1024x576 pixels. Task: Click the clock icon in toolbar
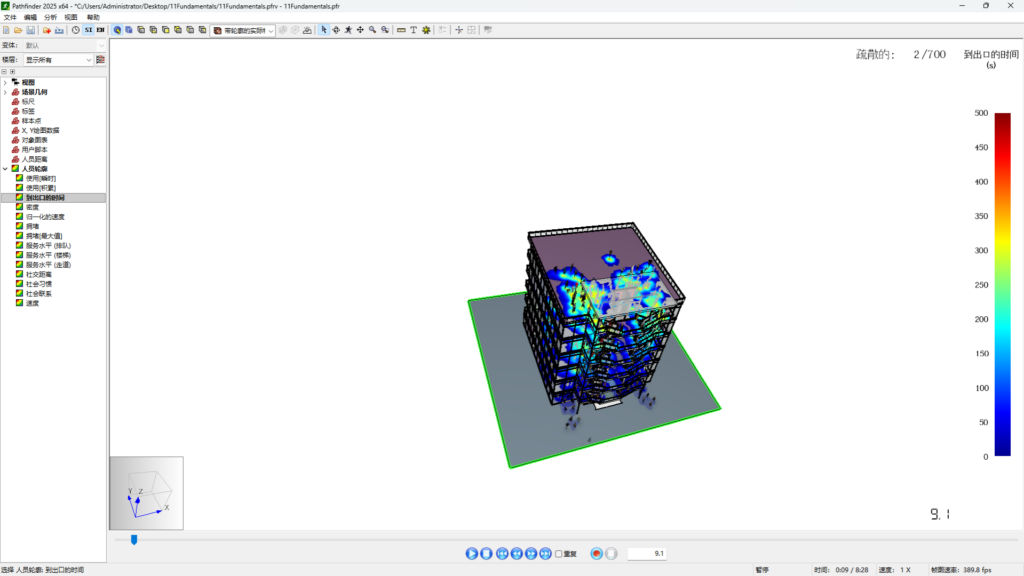(76, 30)
